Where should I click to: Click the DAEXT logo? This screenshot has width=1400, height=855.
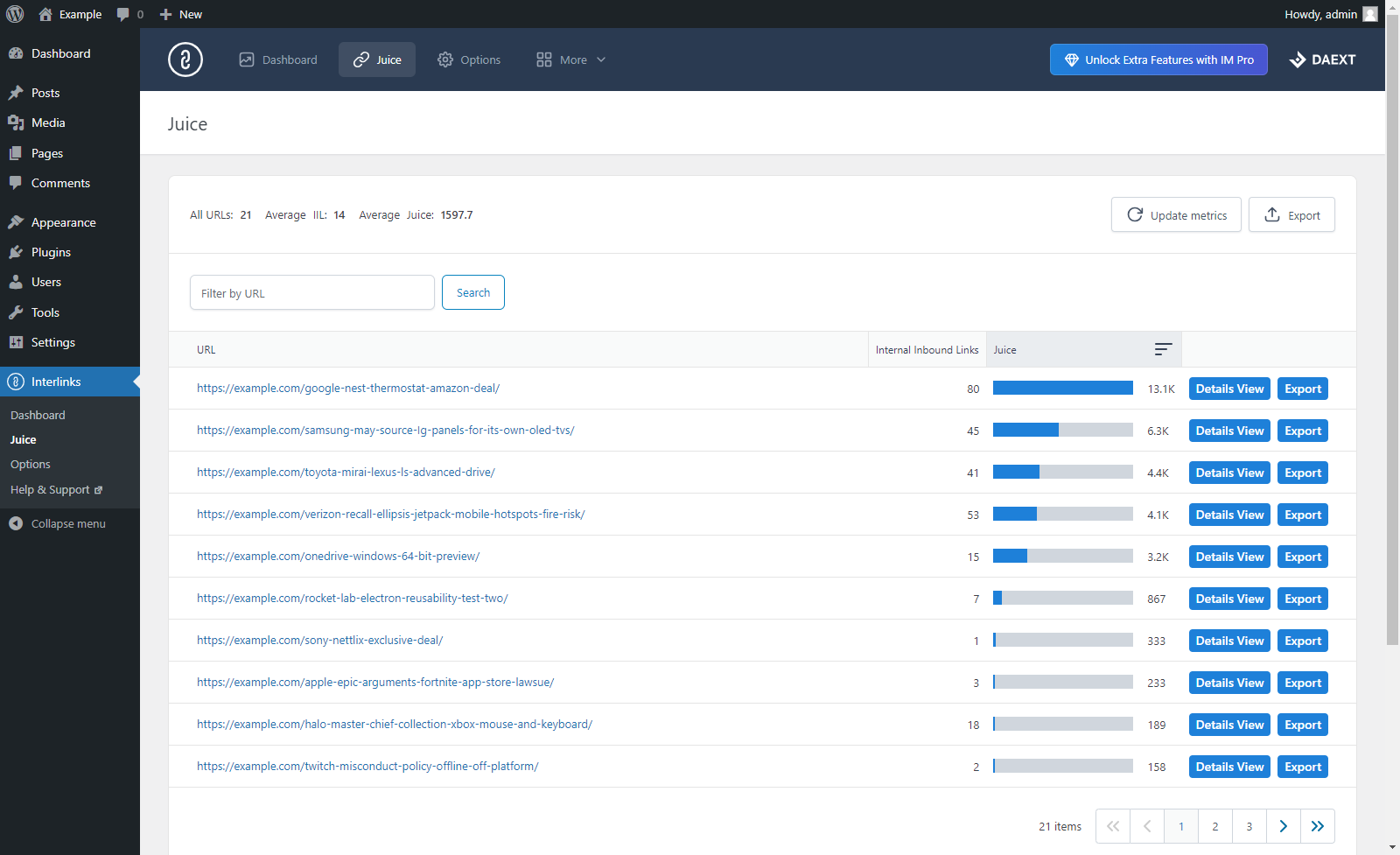pos(1322,60)
